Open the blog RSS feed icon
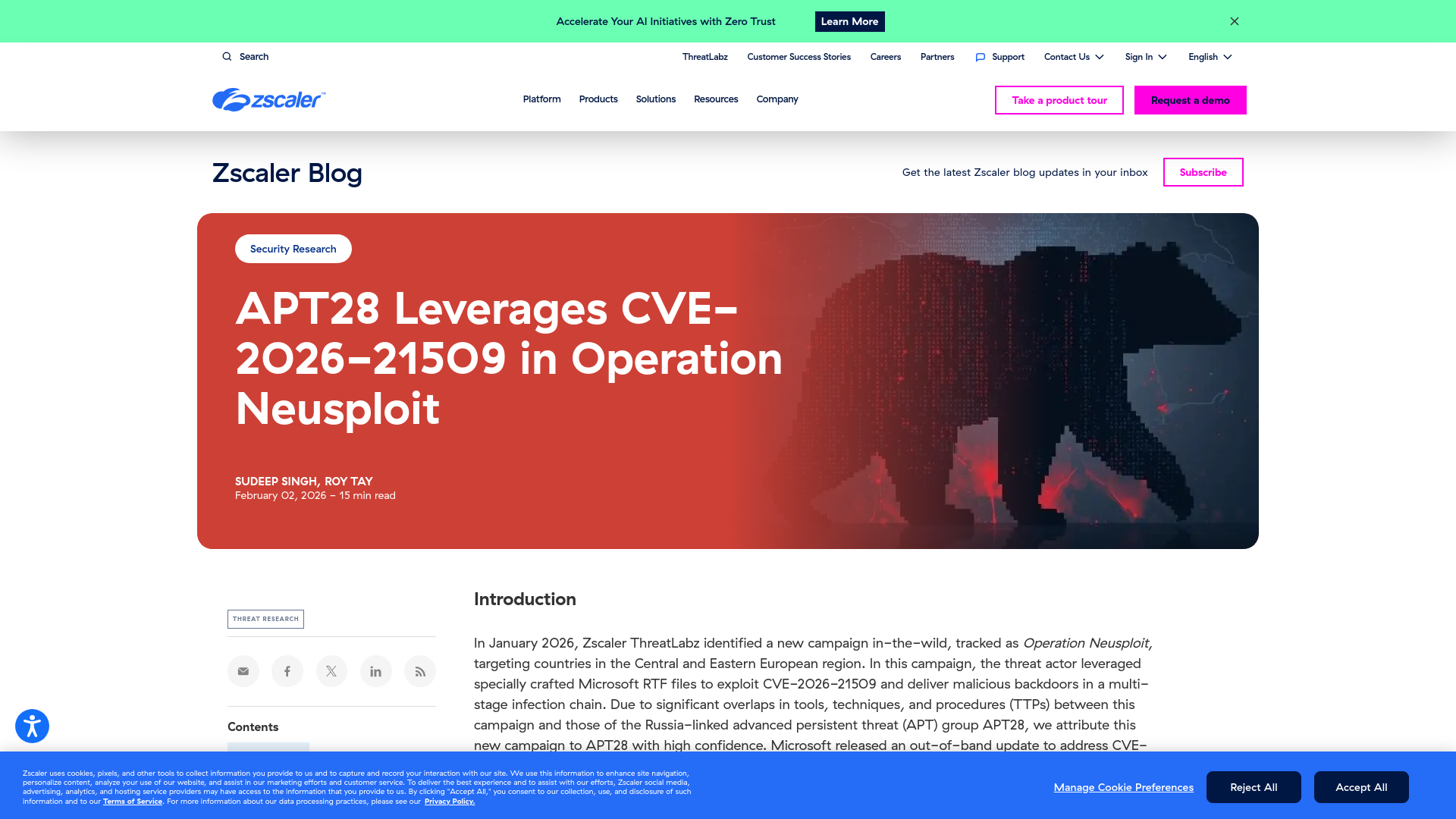Viewport: 1456px width, 819px height. (x=419, y=671)
